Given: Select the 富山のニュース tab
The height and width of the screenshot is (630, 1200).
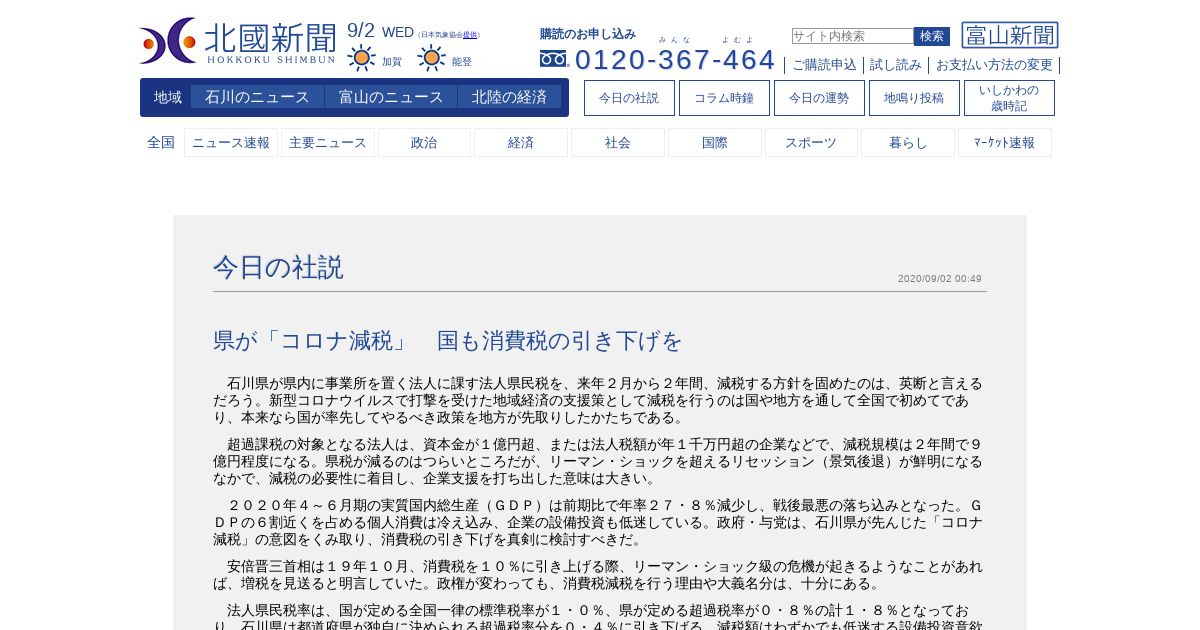Looking at the screenshot, I should point(391,97).
